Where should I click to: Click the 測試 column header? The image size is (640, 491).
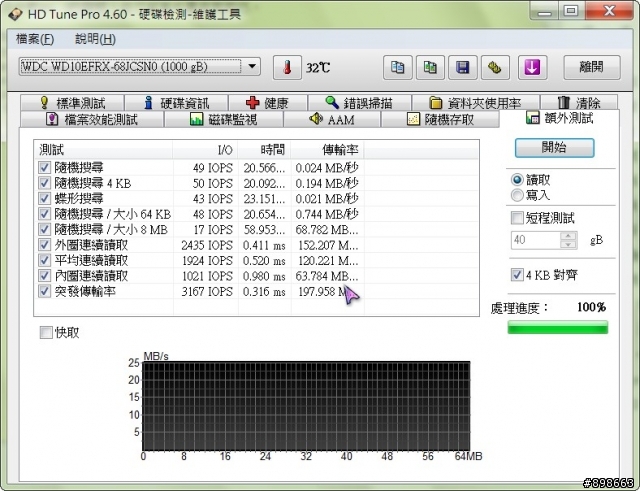tap(103, 150)
